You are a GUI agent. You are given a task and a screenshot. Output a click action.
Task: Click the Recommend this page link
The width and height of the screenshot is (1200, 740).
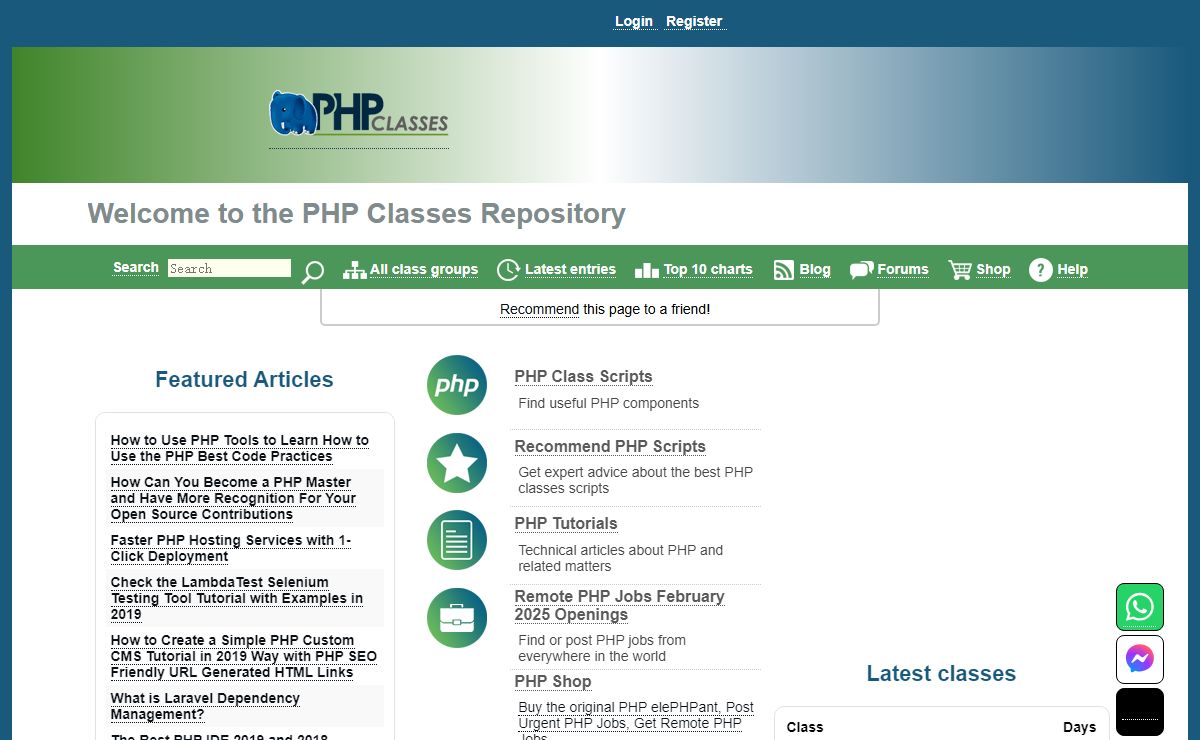point(539,309)
